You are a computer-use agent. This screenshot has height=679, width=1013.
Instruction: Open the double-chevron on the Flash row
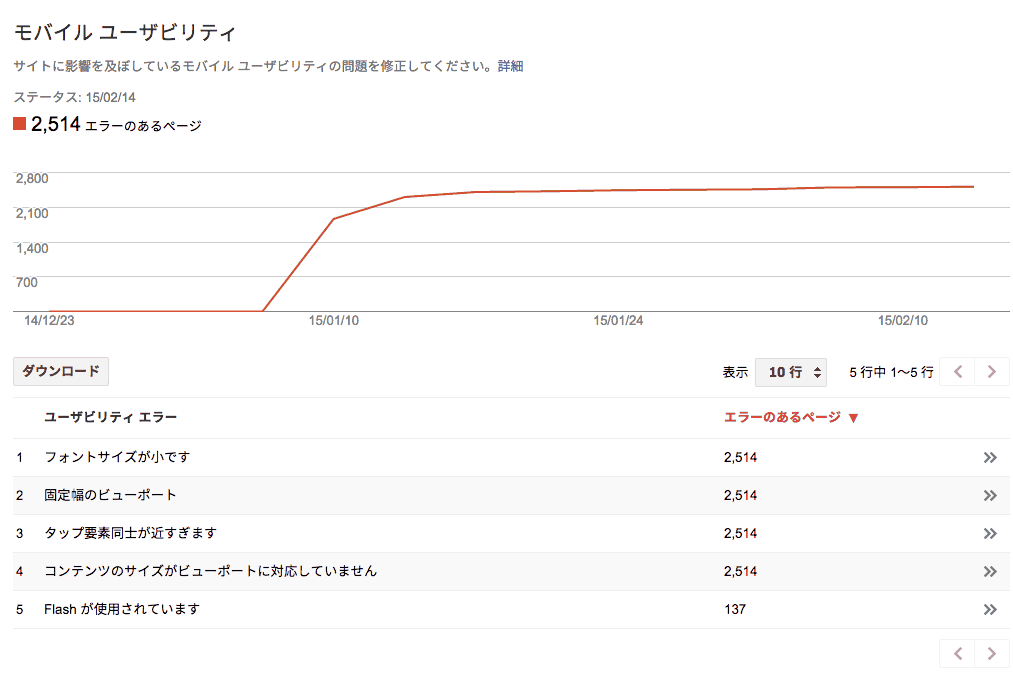pyautogui.click(x=990, y=609)
